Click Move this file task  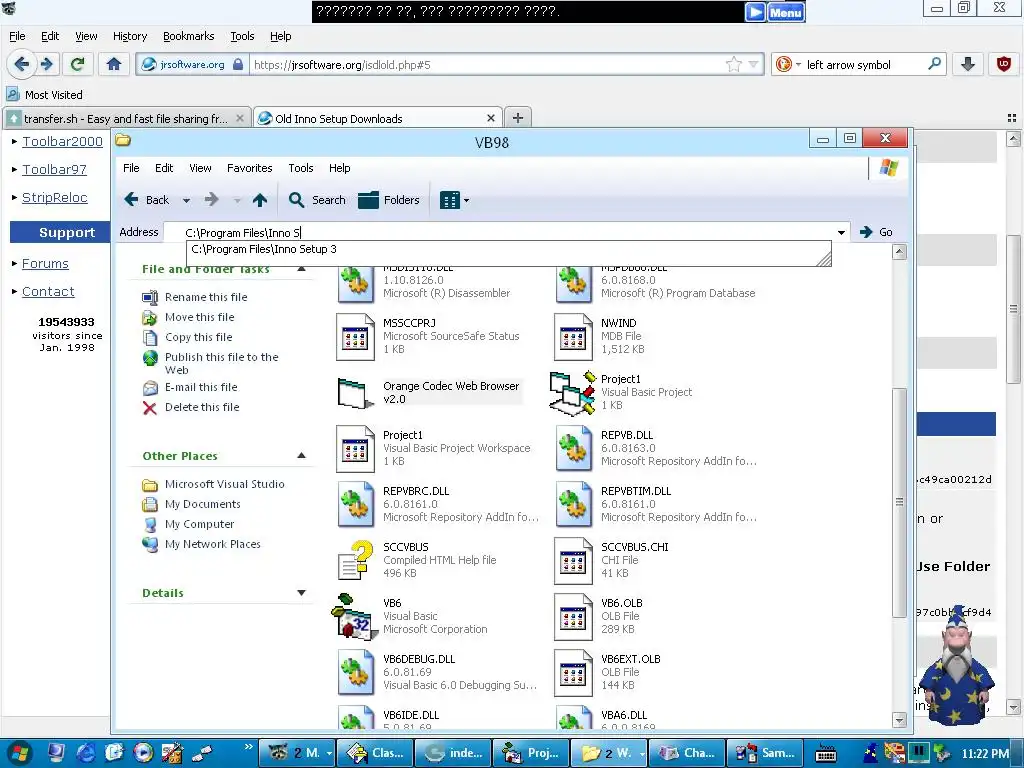pos(199,317)
